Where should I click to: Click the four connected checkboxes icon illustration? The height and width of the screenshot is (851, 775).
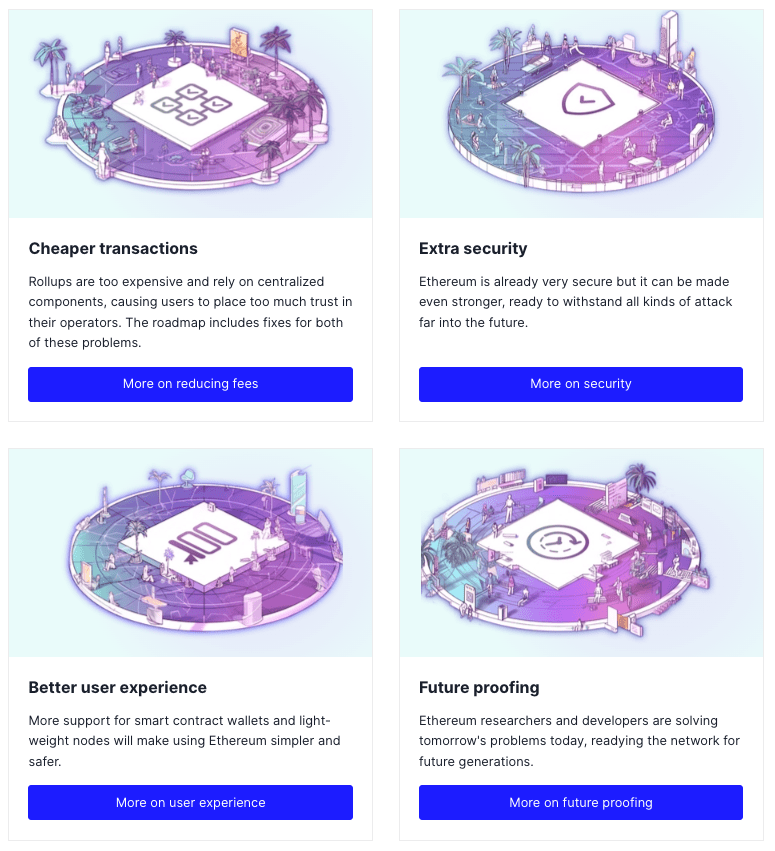click(191, 104)
